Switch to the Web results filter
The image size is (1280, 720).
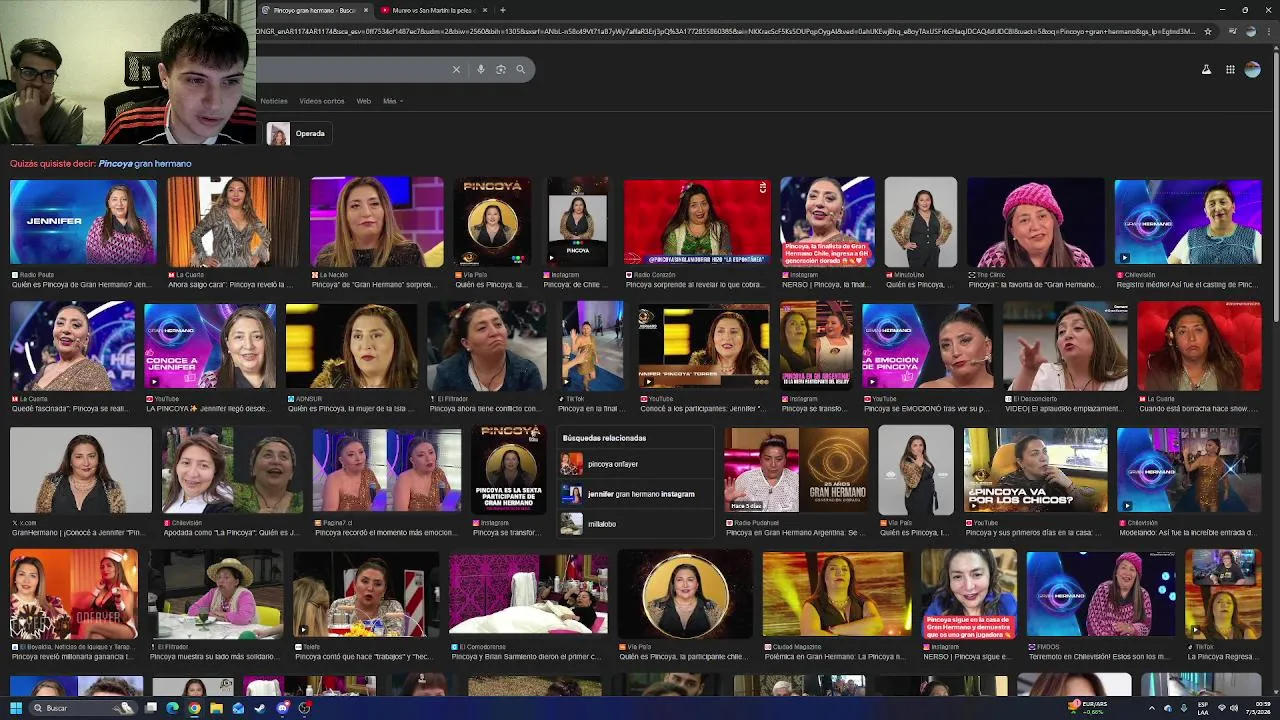tap(364, 101)
